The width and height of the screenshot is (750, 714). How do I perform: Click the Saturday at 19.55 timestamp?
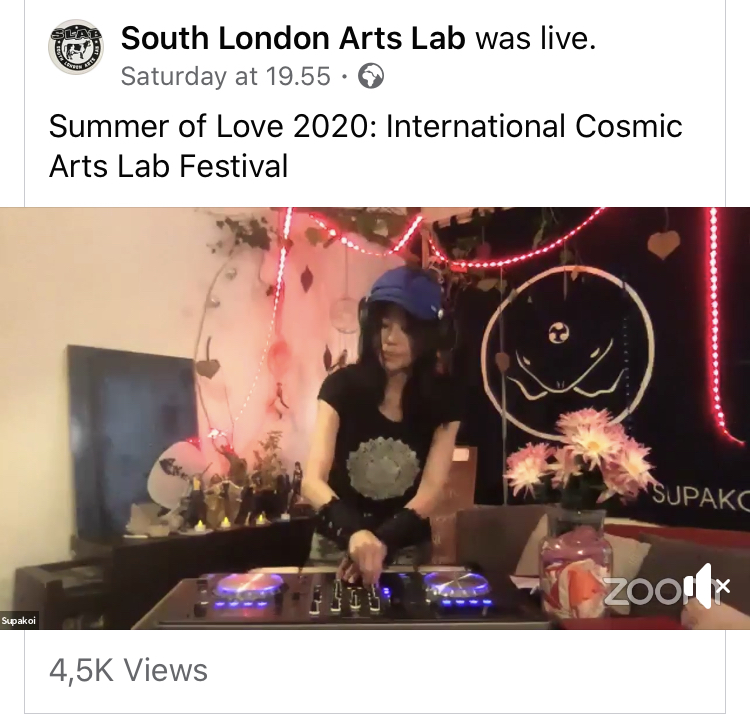[x=225, y=76]
